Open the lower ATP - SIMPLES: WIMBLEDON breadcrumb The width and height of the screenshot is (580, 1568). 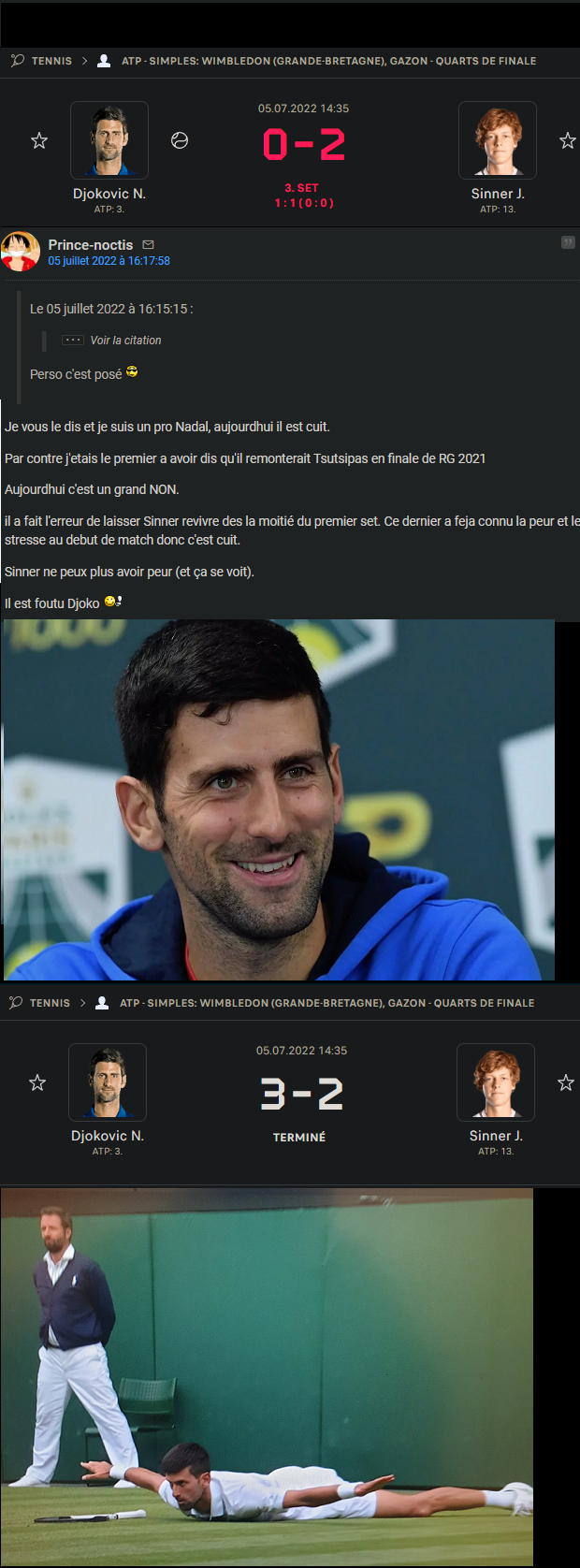point(327,1003)
